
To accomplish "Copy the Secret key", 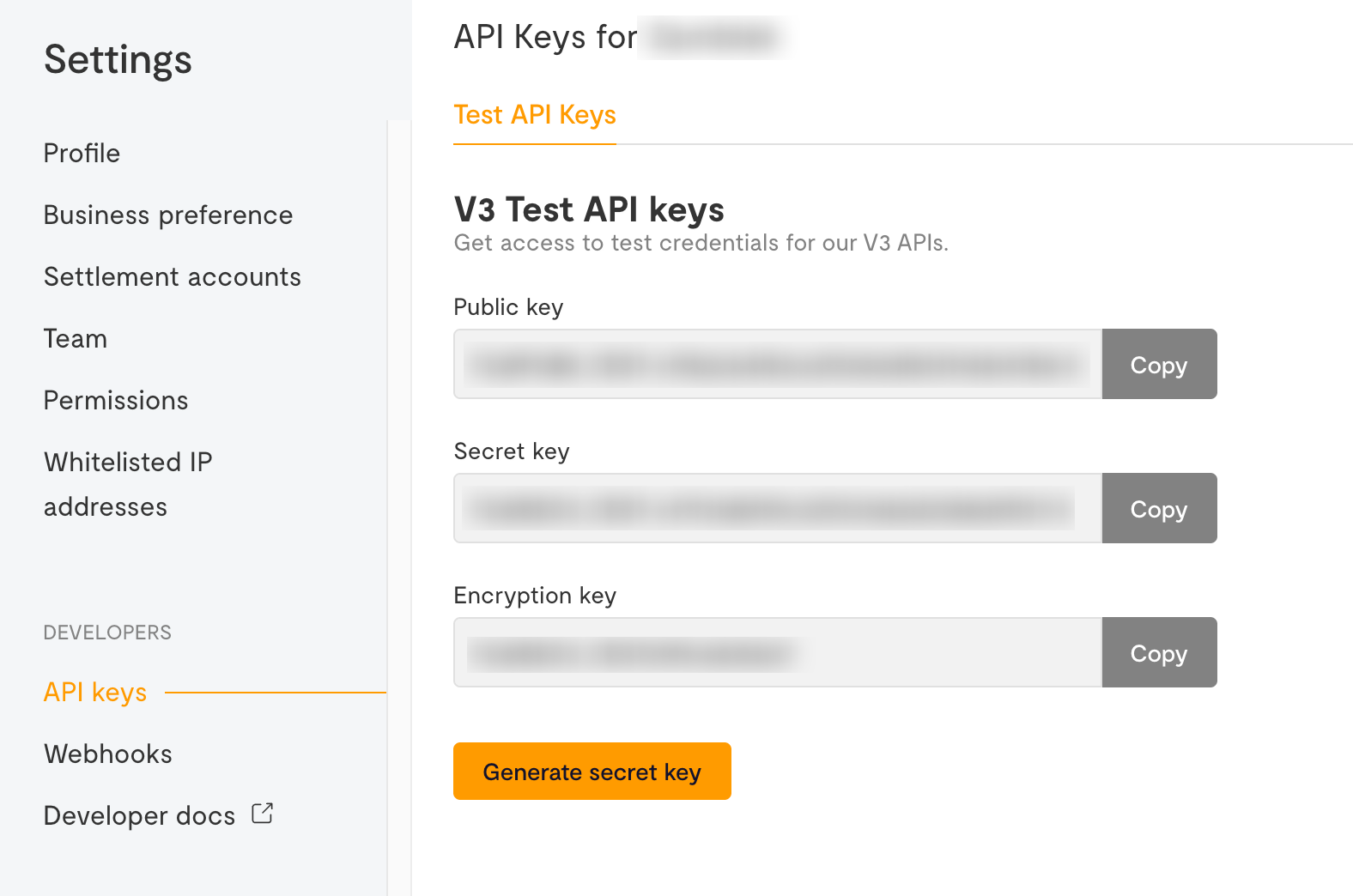I will click(1159, 508).
